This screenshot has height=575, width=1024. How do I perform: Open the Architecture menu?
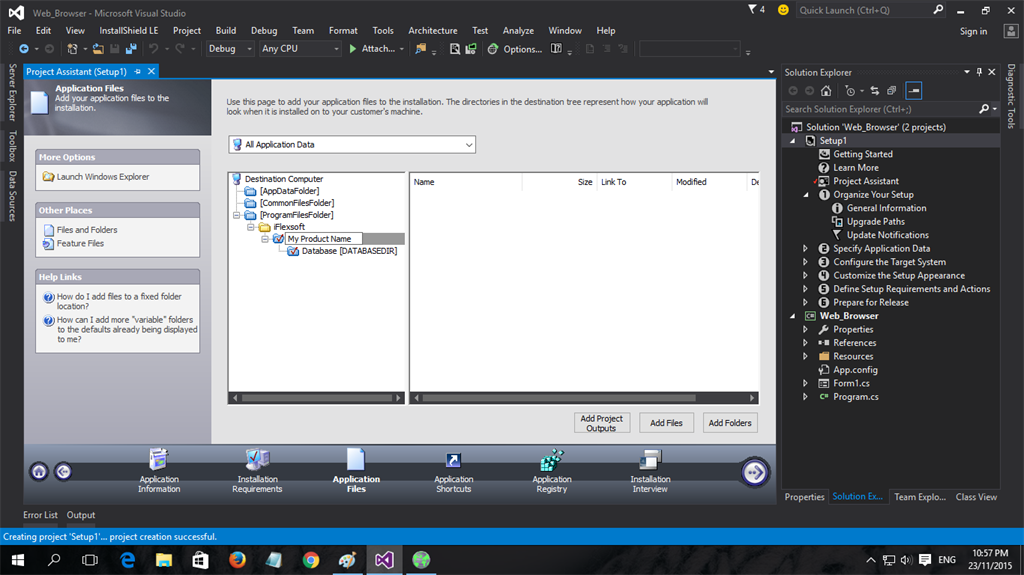pyautogui.click(x=432, y=31)
